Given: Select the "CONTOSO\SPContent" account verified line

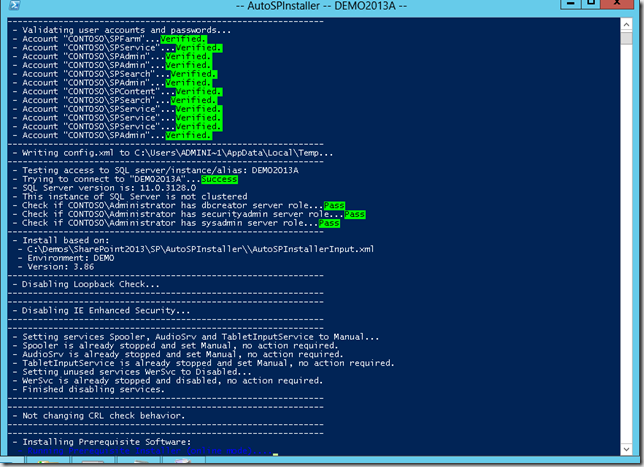Looking at the screenshot, I should coord(117,92).
